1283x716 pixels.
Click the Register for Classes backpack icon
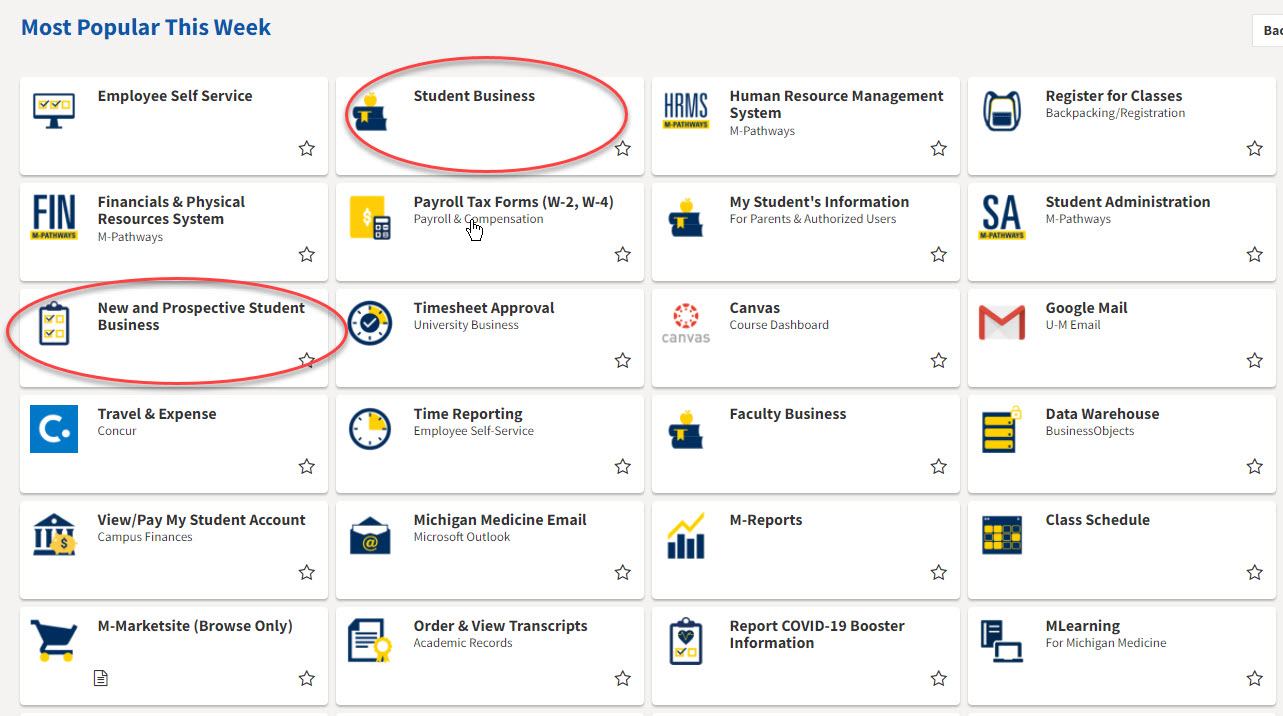[x=1001, y=111]
